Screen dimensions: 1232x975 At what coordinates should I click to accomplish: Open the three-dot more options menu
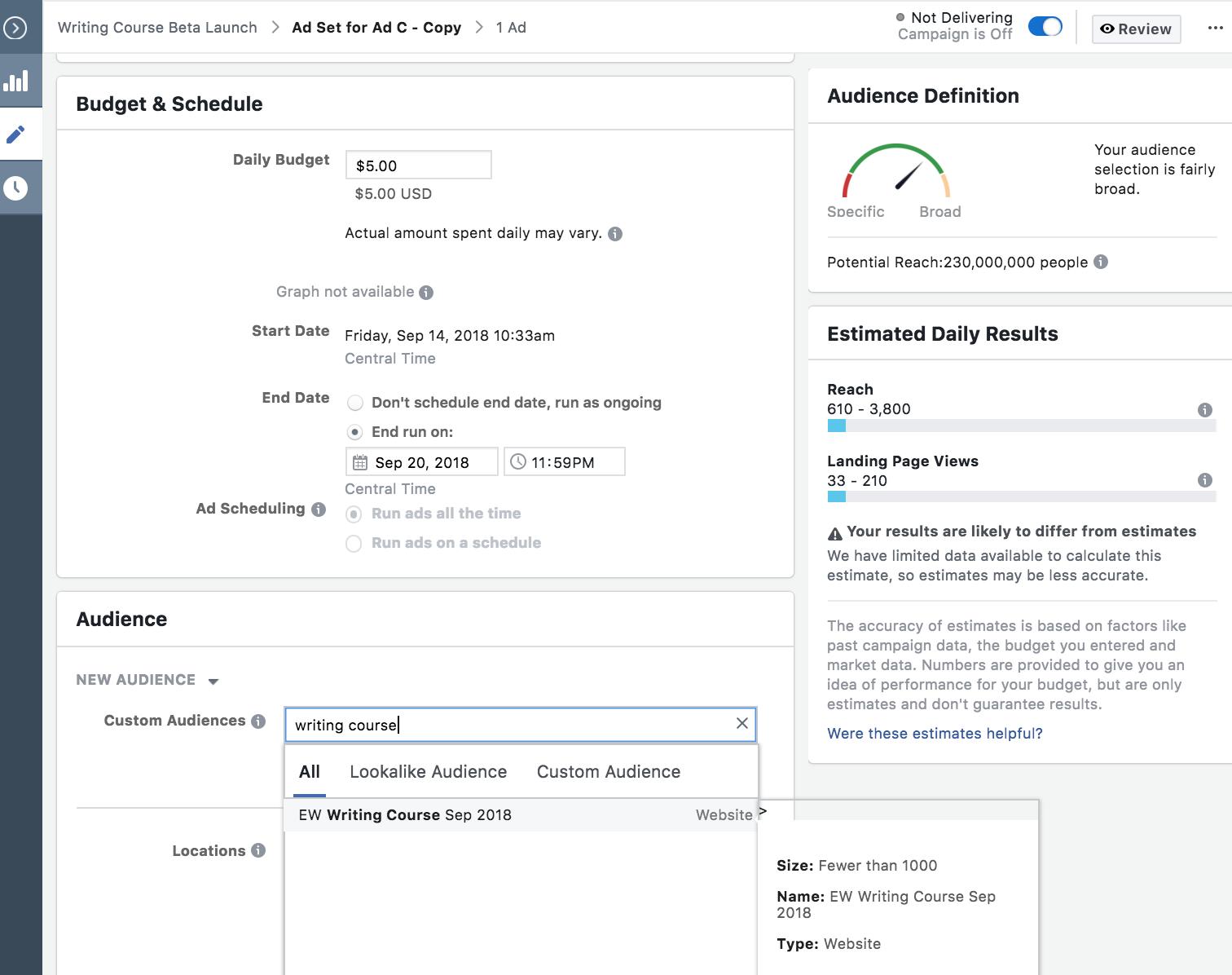[1215, 29]
